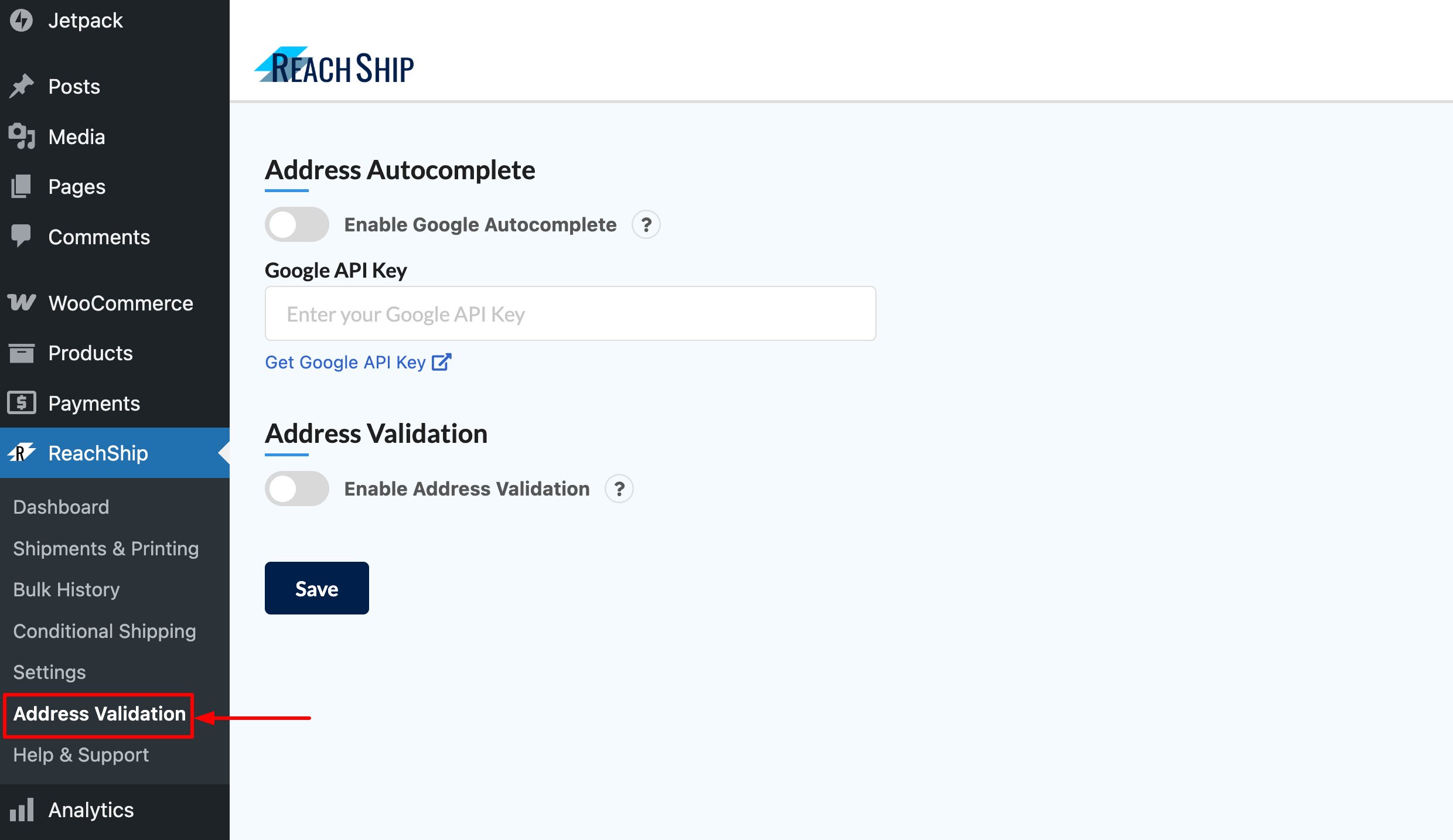This screenshot has height=840, width=1453.
Task: Open the ReachShip menu item
Action: (115, 453)
